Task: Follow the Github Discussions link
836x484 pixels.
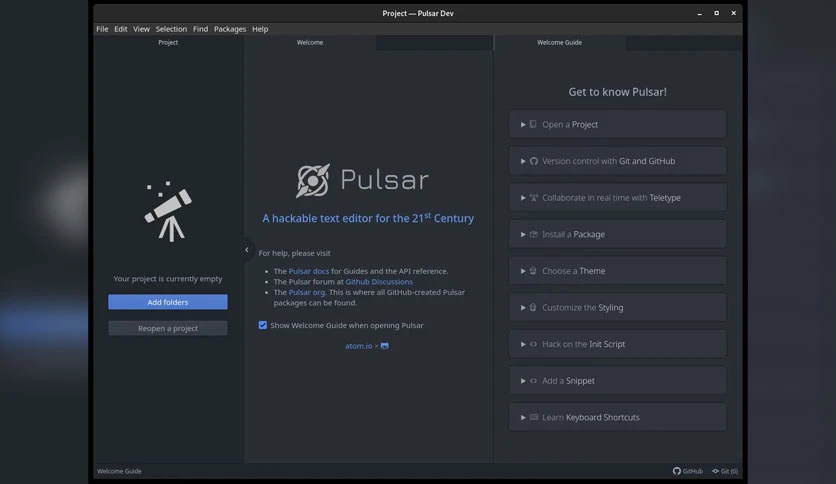Action: [379, 282]
